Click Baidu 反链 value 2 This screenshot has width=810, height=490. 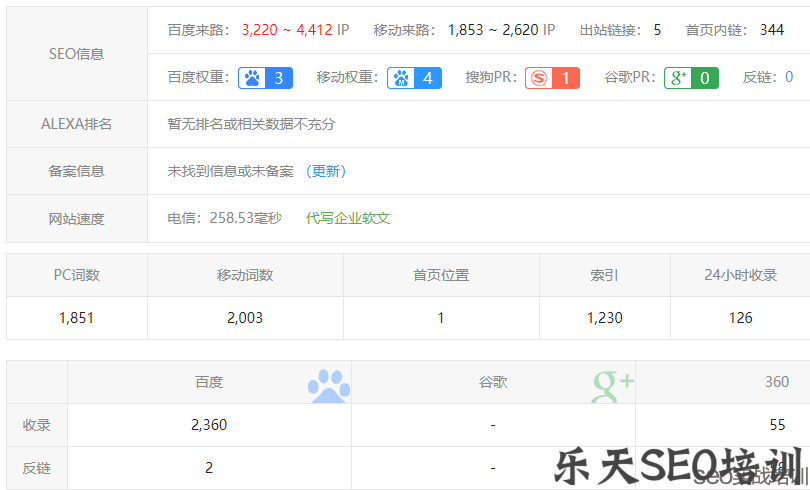click(209, 468)
